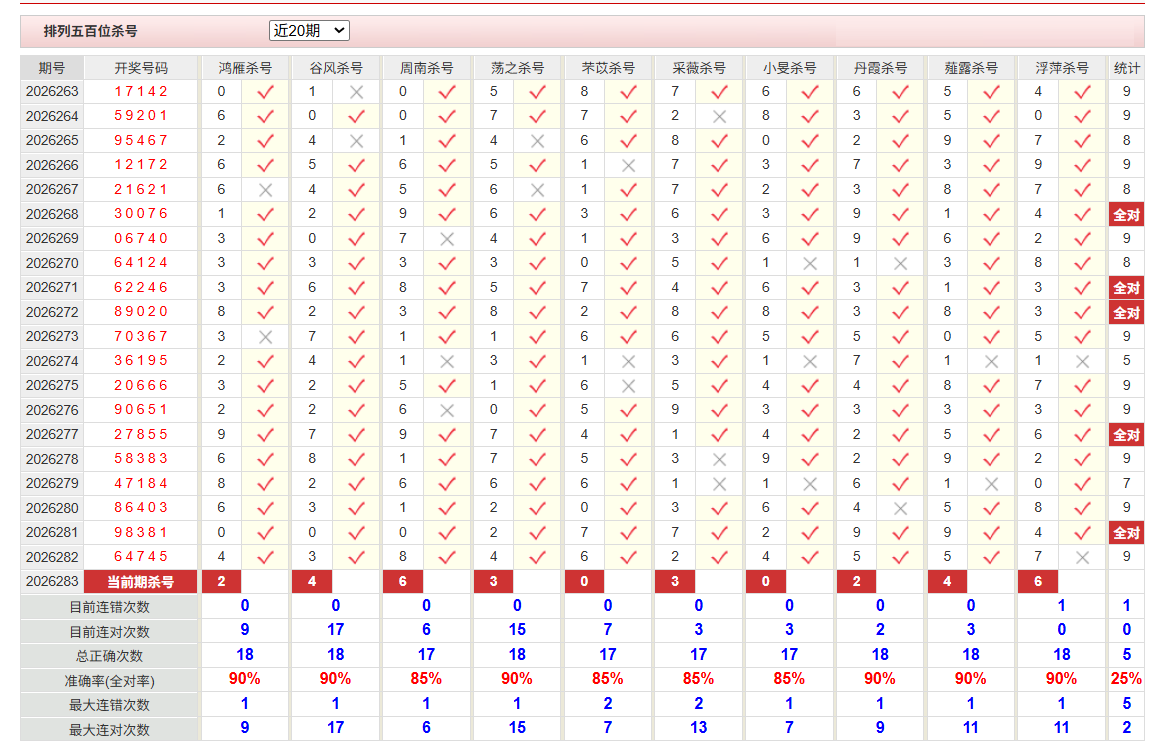This screenshot has height=754, width=1157.
Task: Click the 最大连对次数 row label
Action: (109, 730)
